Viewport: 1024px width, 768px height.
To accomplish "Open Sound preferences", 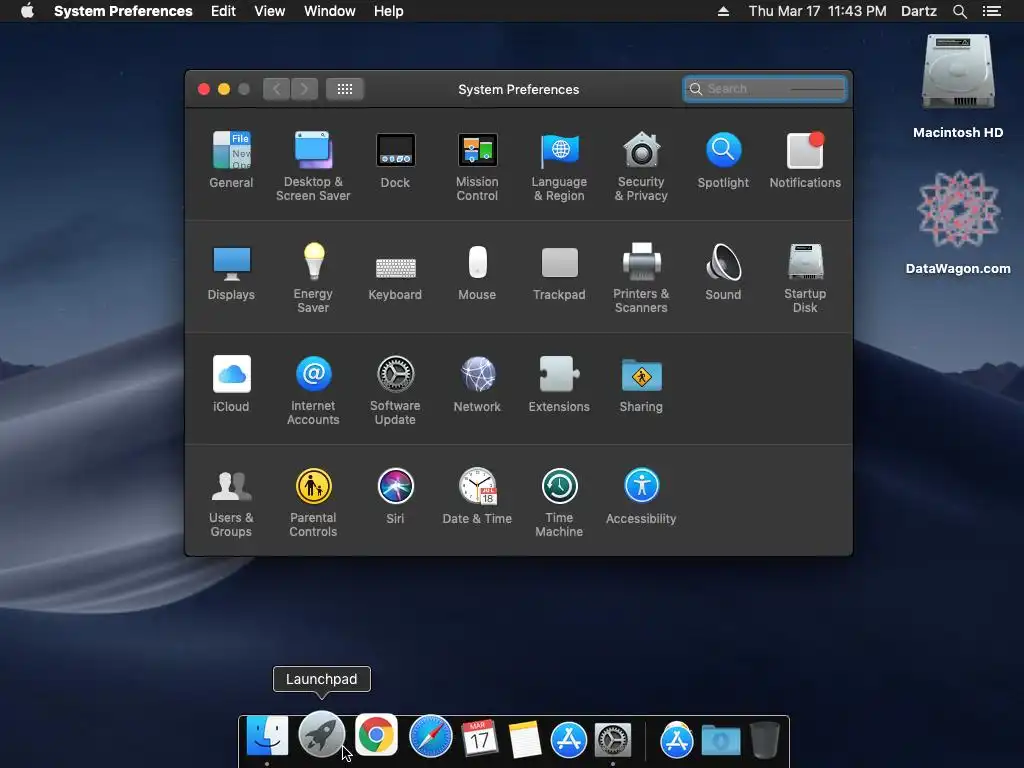I will [x=723, y=272].
